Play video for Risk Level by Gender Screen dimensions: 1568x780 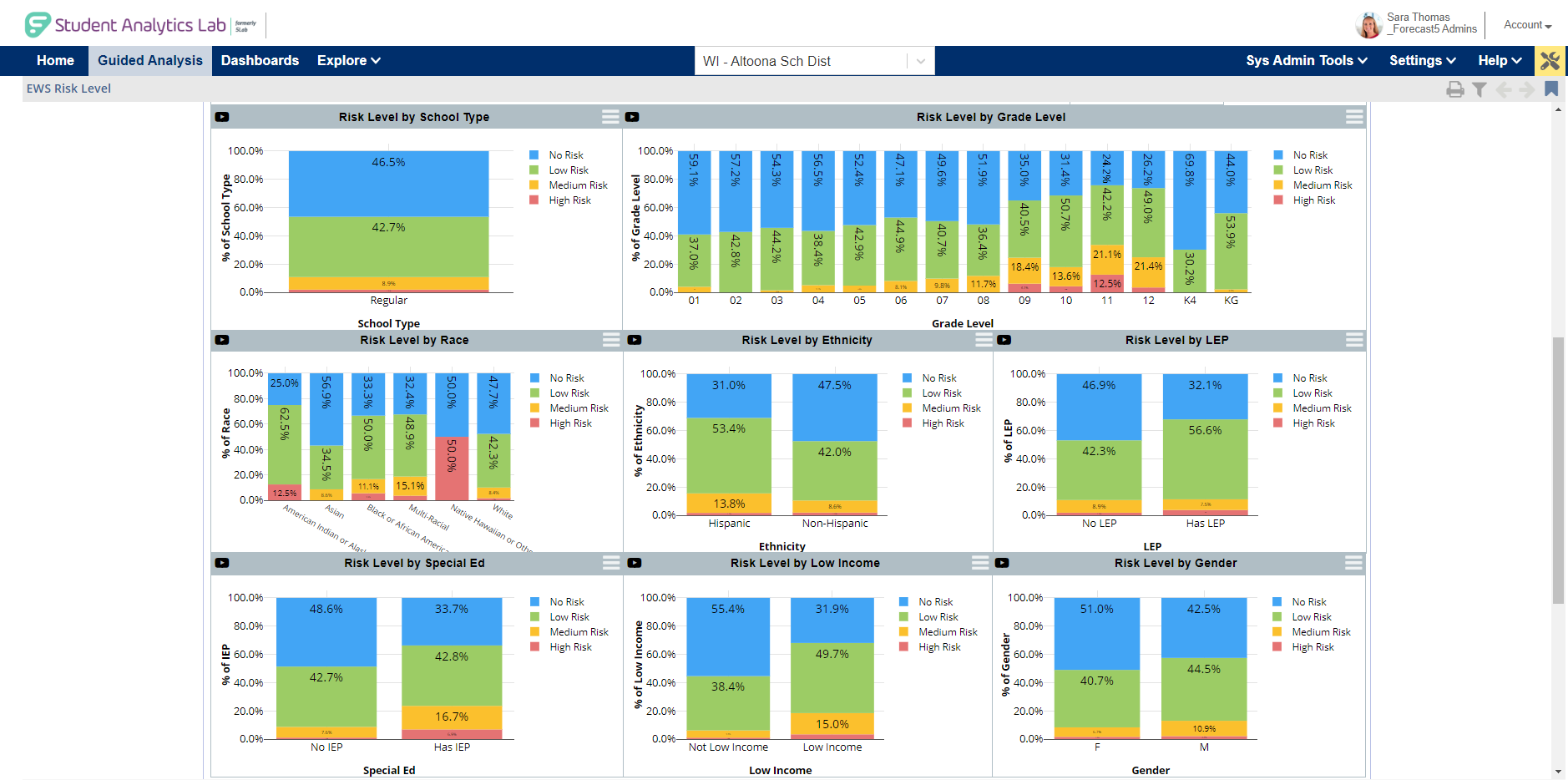(x=1002, y=563)
